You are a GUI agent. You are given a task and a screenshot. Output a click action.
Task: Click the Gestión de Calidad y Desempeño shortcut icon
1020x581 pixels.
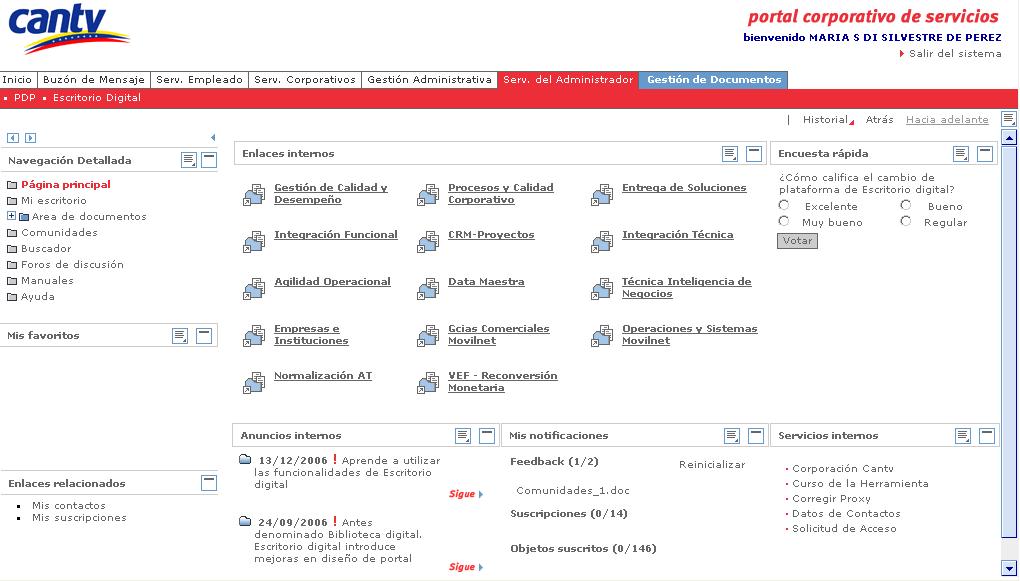[254, 195]
